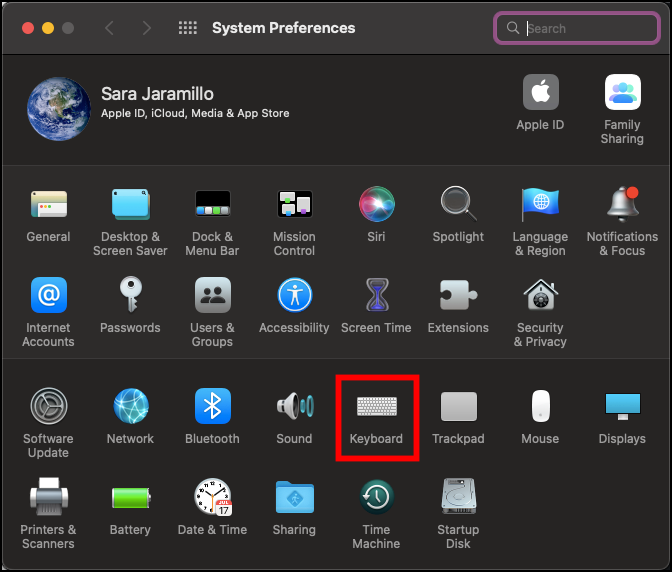Open the Trackpad preferences
Screen dimensions: 672x572
pyautogui.click(x=458, y=408)
